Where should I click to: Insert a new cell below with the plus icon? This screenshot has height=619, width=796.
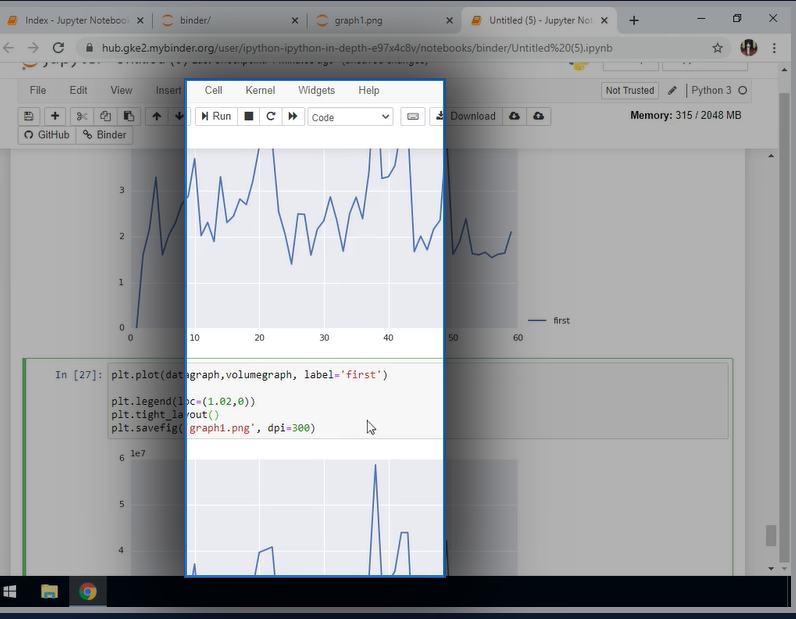pyautogui.click(x=55, y=116)
